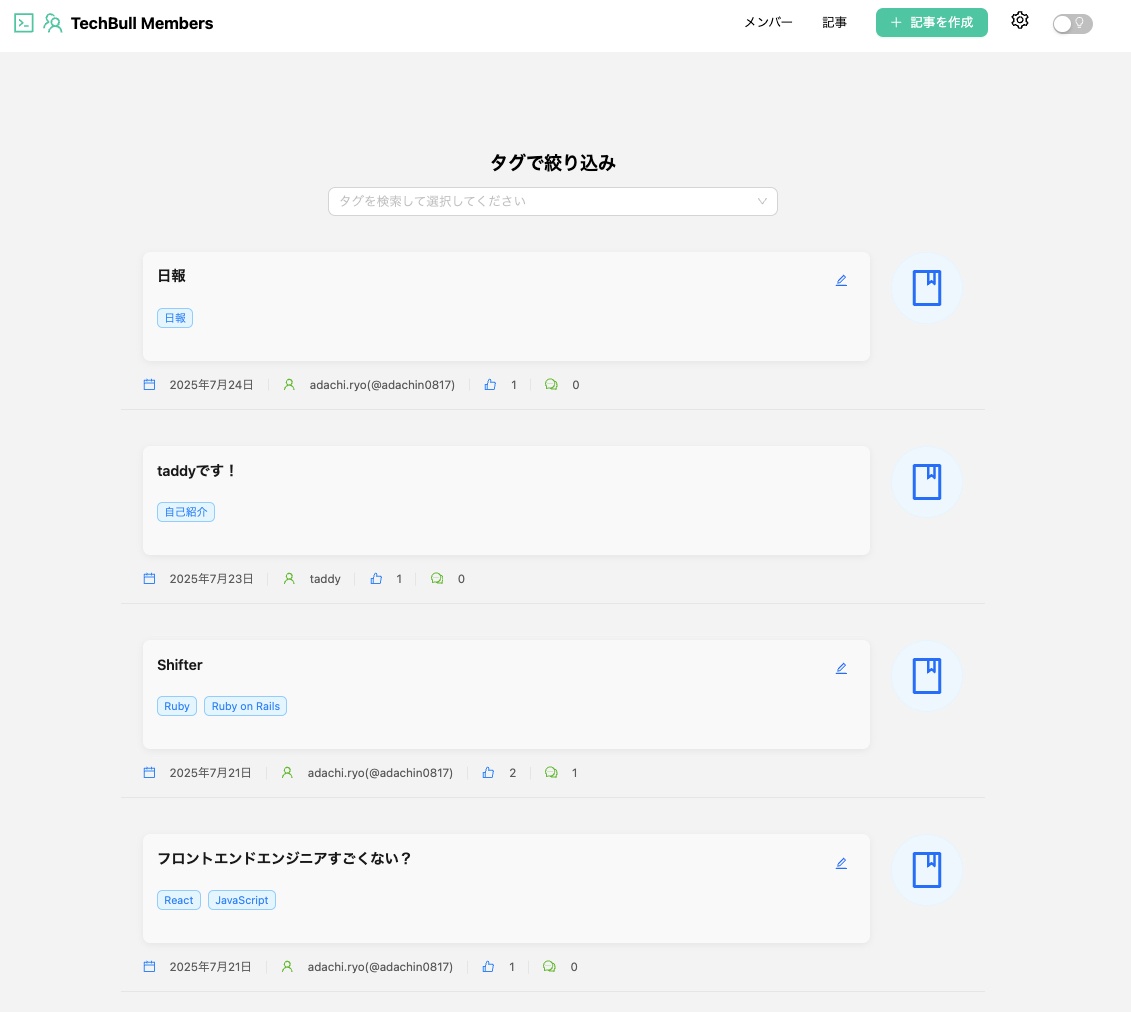The image size is (1131, 1012).
Task: Toggle the dark mode switch
Action: pos(1072,24)
